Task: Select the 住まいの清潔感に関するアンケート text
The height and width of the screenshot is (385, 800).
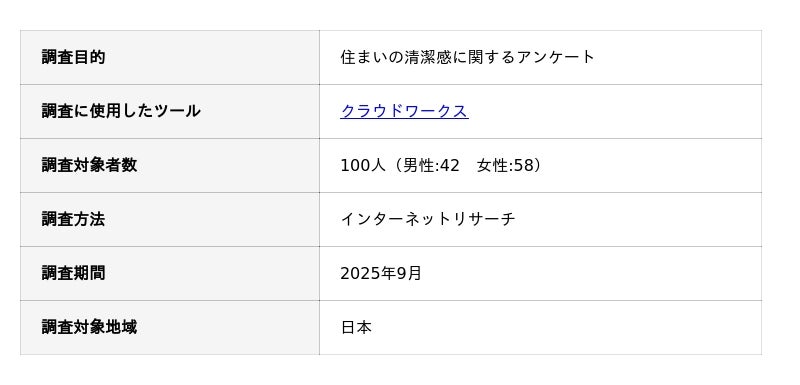Action: point(467,57)
